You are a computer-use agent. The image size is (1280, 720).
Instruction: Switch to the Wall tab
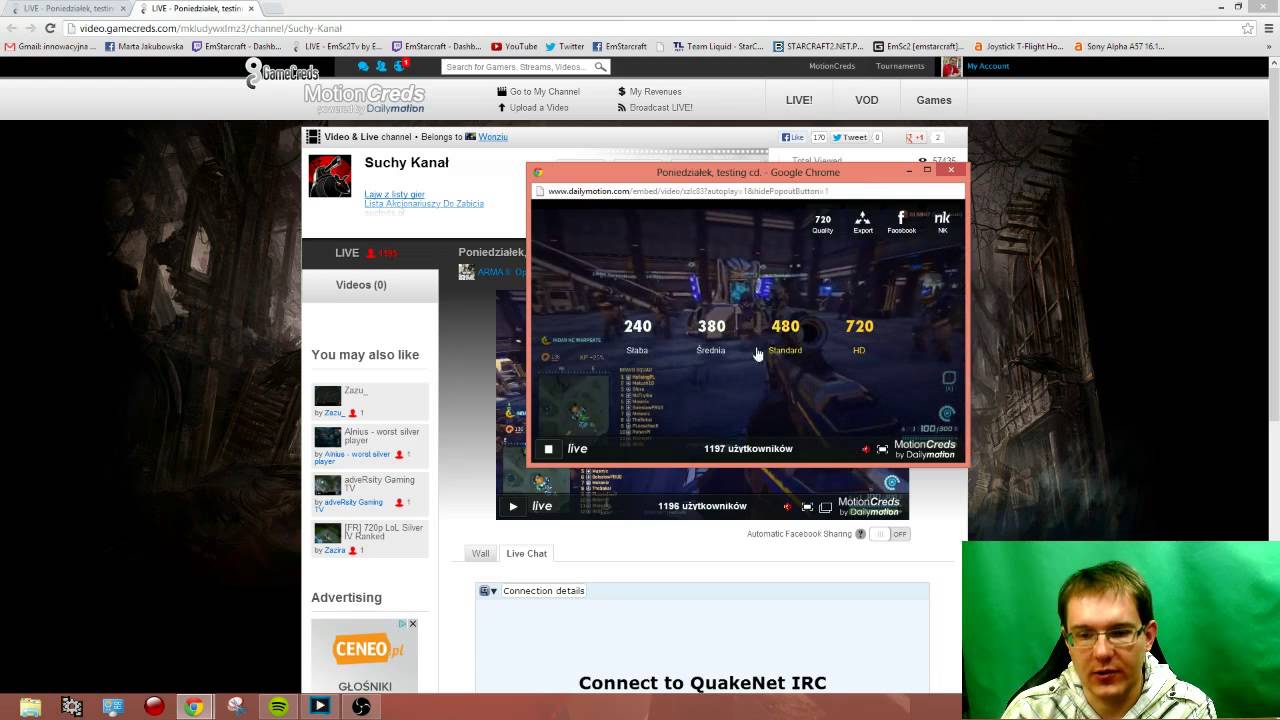tap(481, 553)
